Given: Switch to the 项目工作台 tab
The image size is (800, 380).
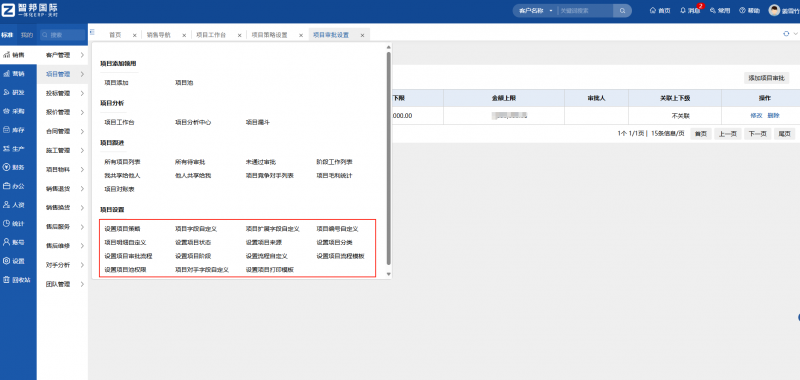Looking at the screenshot, I should tap(211, 35).
